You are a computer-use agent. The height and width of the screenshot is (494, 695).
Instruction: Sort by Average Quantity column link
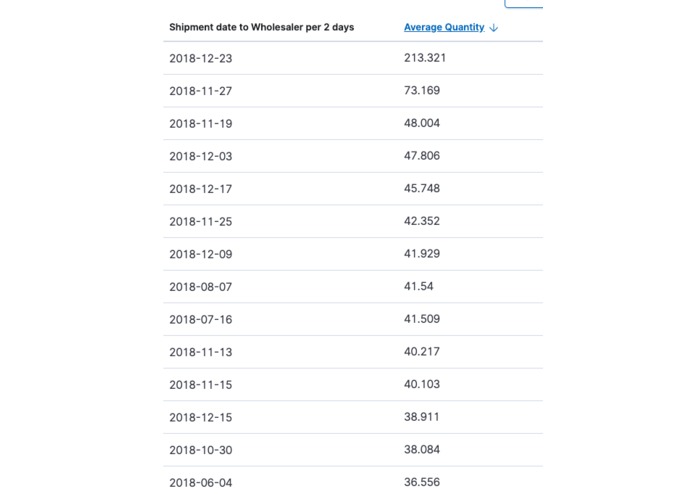(444, 27)
